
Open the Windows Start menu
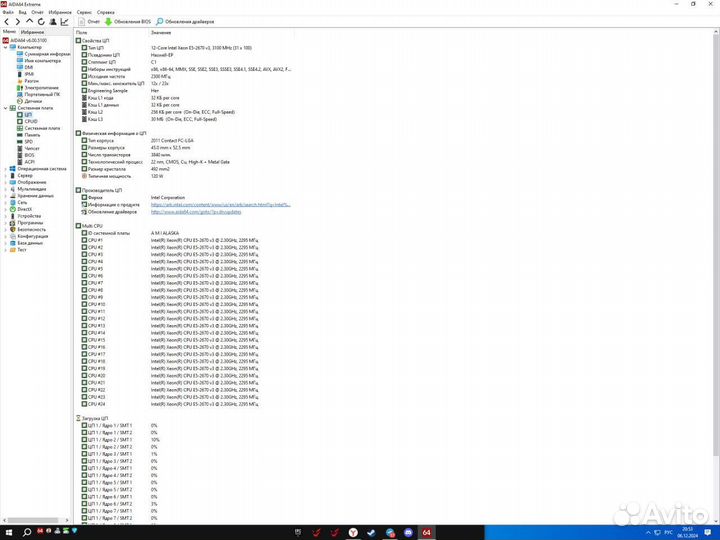tap(8, 533)
